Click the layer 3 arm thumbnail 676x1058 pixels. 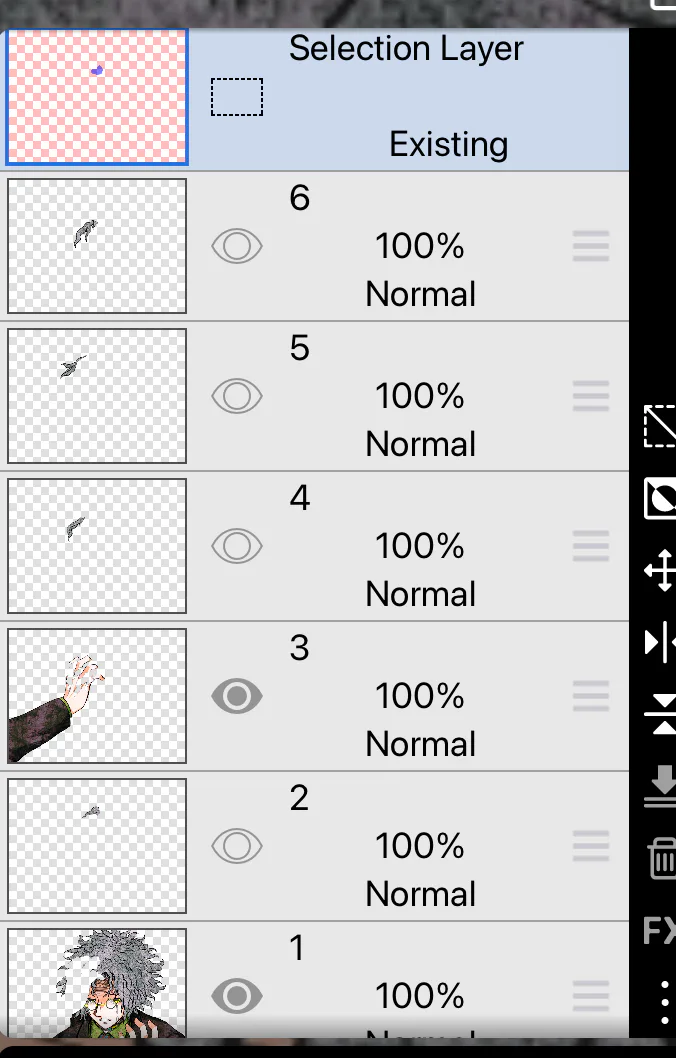click(97, 696)
